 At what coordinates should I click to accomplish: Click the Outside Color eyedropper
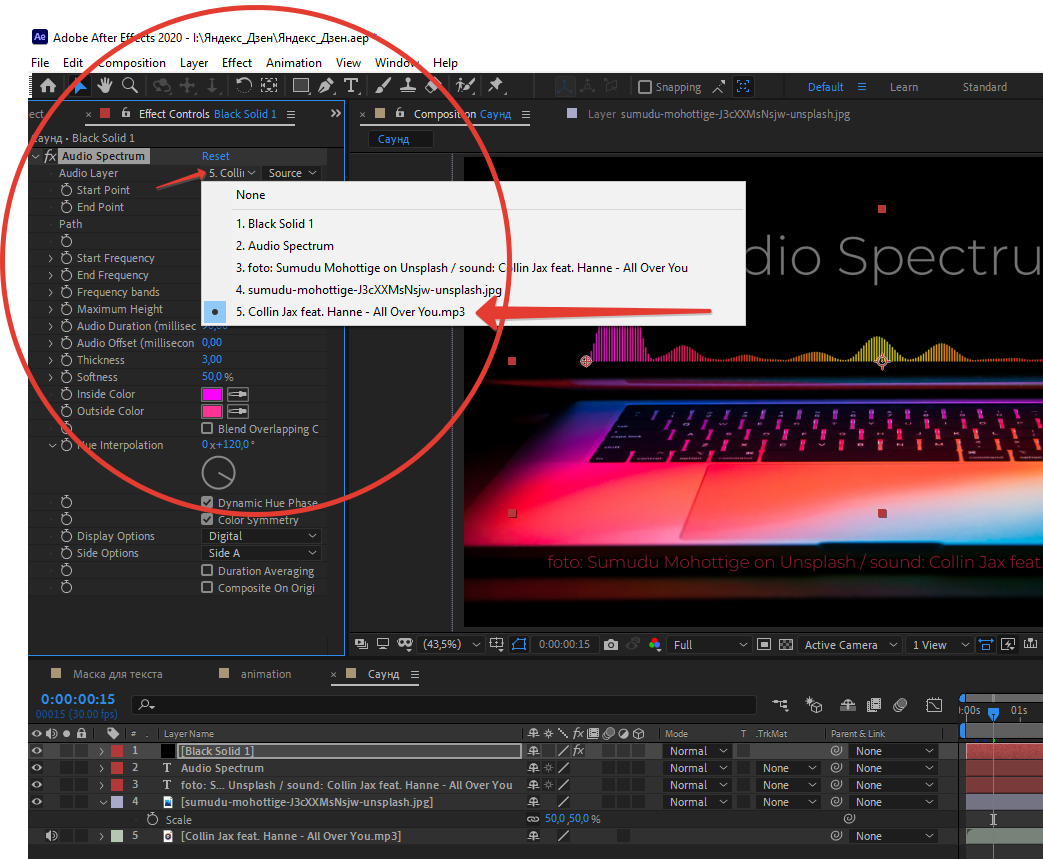coord(237,411)
